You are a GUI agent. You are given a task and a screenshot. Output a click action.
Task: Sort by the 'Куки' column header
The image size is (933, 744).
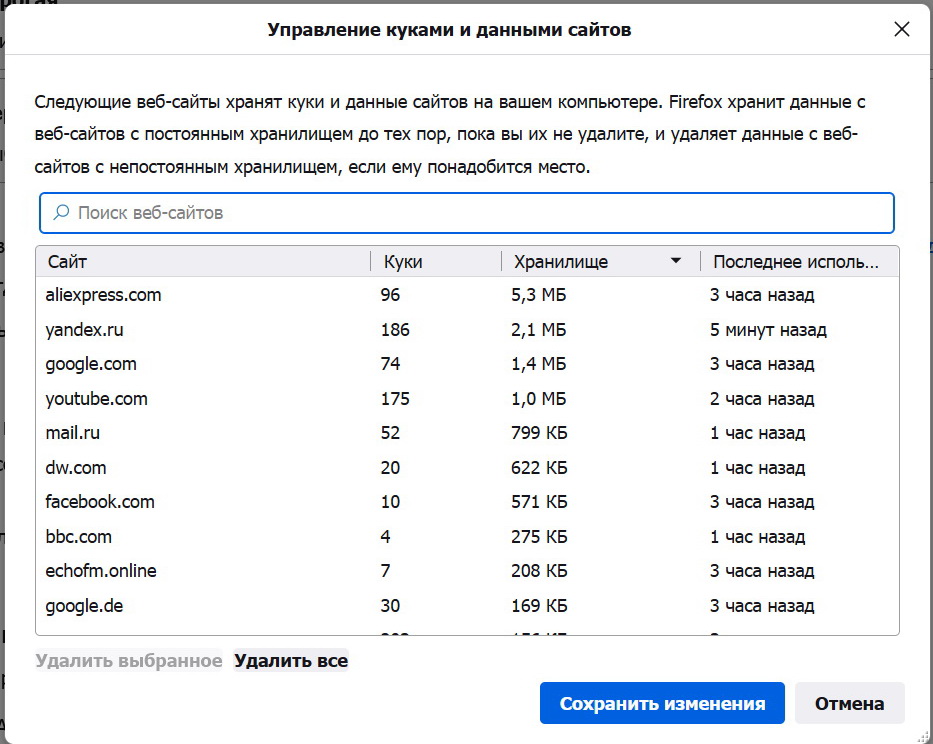[436, 261]
